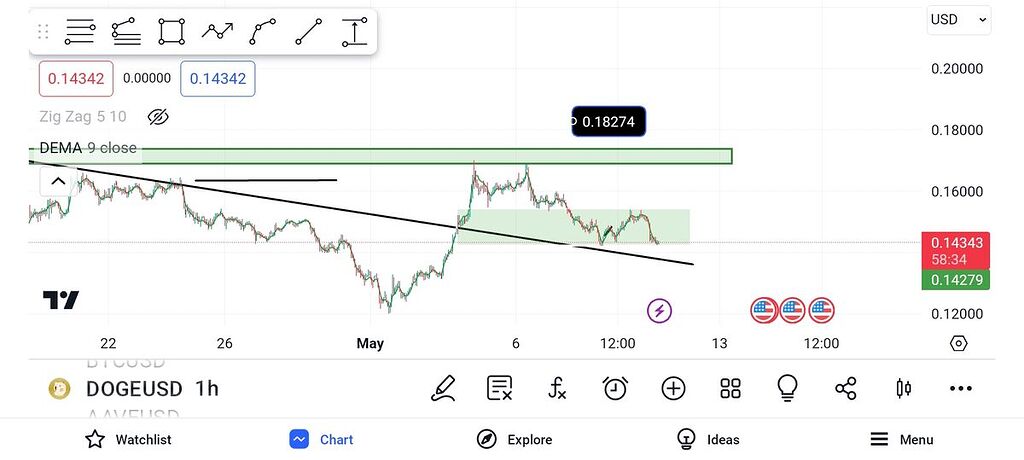Screen dimensions: 1024x460
Task: Choose the parallel channel drawing tool
Action: (126, 32)
